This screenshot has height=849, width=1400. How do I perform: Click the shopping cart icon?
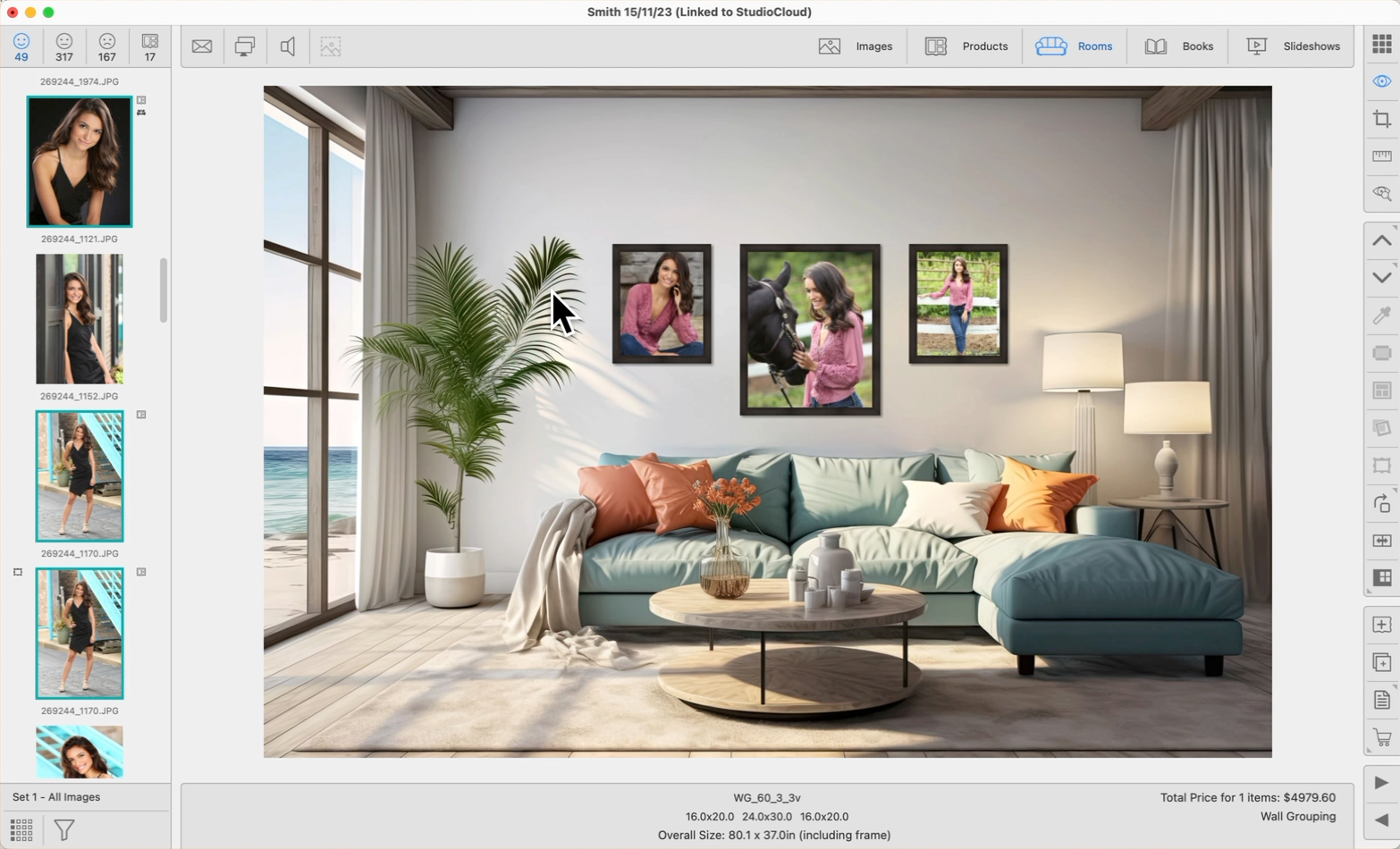point(1381,737)
